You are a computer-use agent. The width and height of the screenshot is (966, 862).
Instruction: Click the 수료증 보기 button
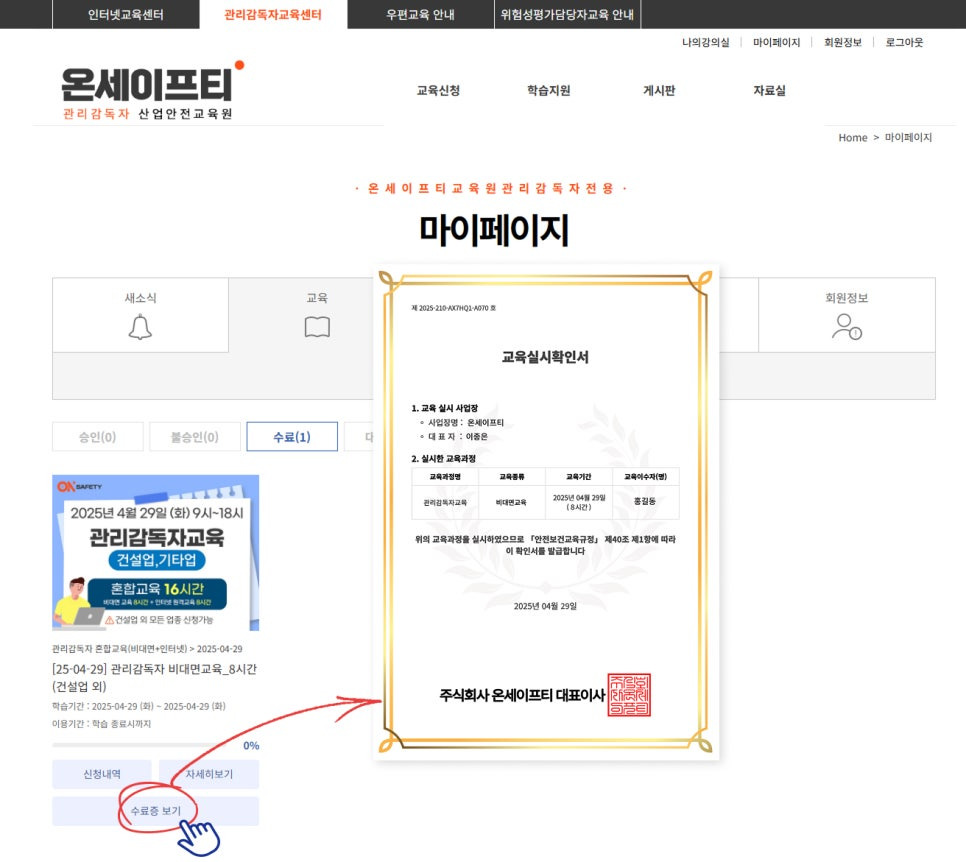pos(155,811)
